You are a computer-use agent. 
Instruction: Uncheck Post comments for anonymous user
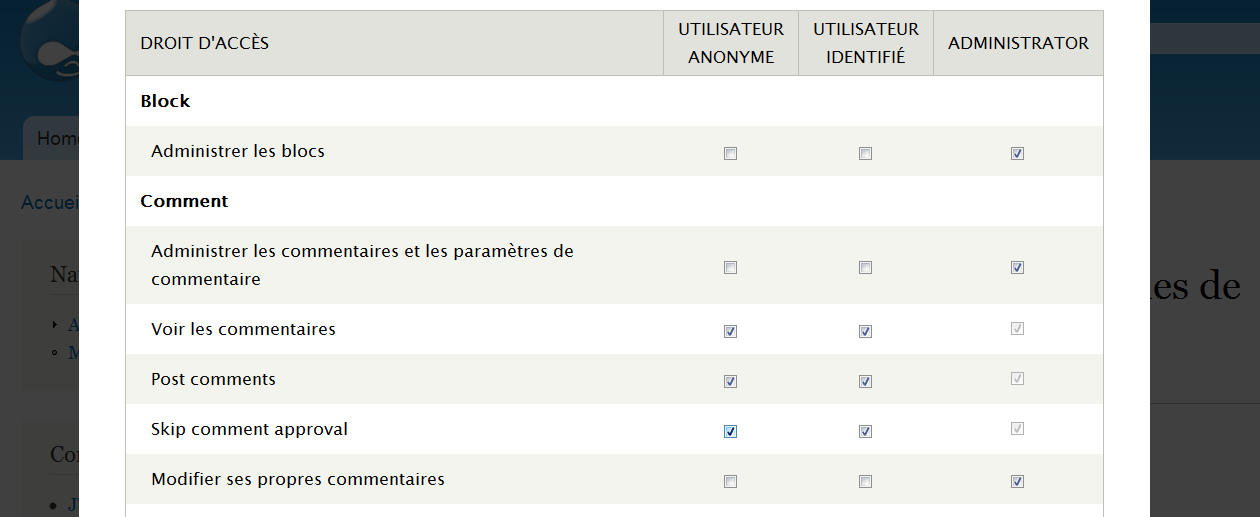pos(730,382)
